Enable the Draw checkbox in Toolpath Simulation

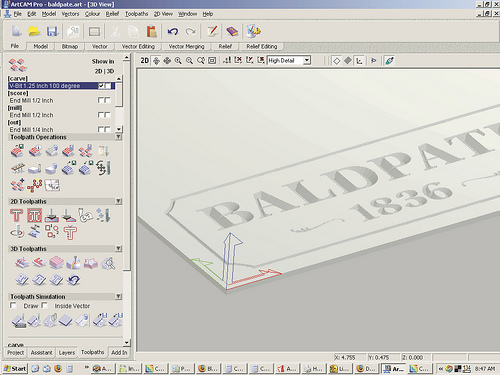(x=13, y=305)
